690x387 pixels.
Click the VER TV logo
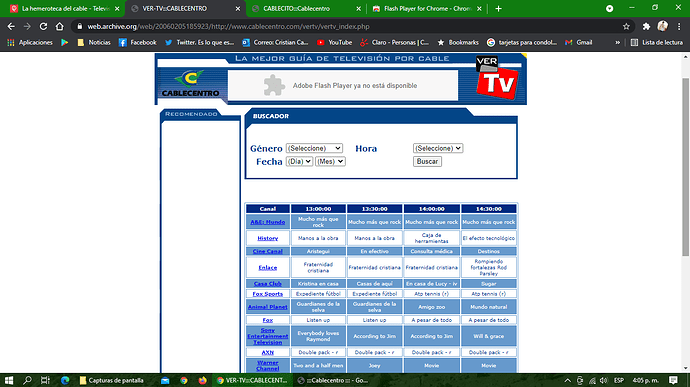click(x=497, y=78)
